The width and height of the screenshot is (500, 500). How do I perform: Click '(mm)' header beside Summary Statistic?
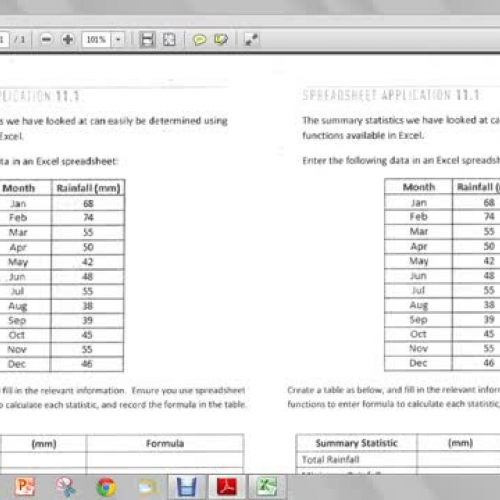[x=460, y=443]
